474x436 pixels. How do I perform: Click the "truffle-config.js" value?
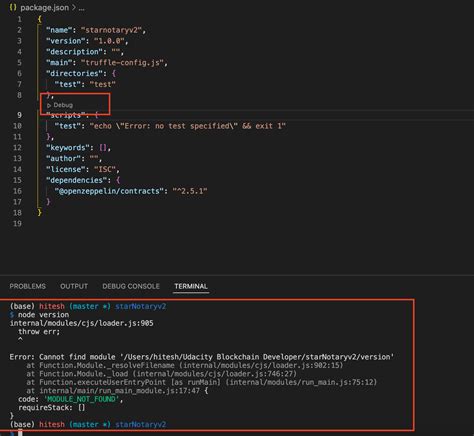pyautogui.click(x=122, y=62)
